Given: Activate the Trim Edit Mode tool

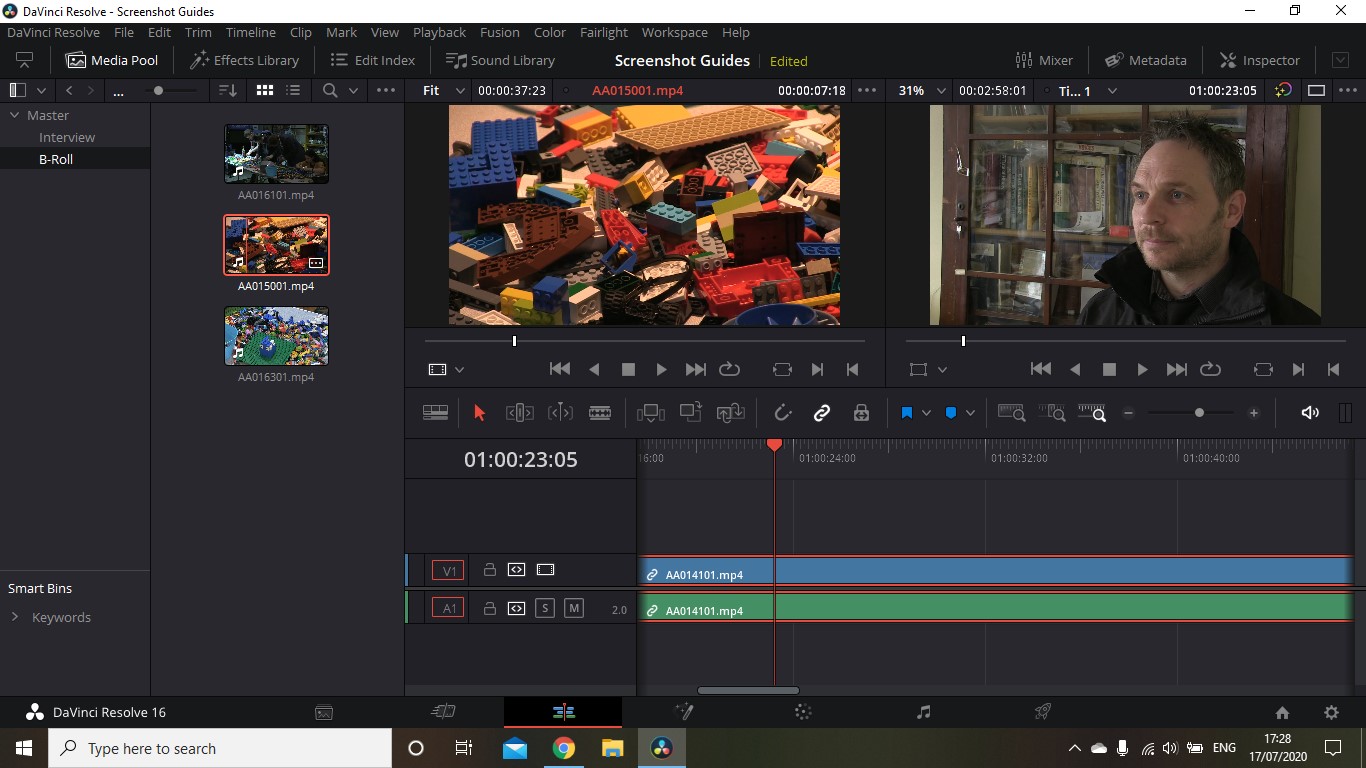Looking at the screenshot, I should [x=519, y=413].
